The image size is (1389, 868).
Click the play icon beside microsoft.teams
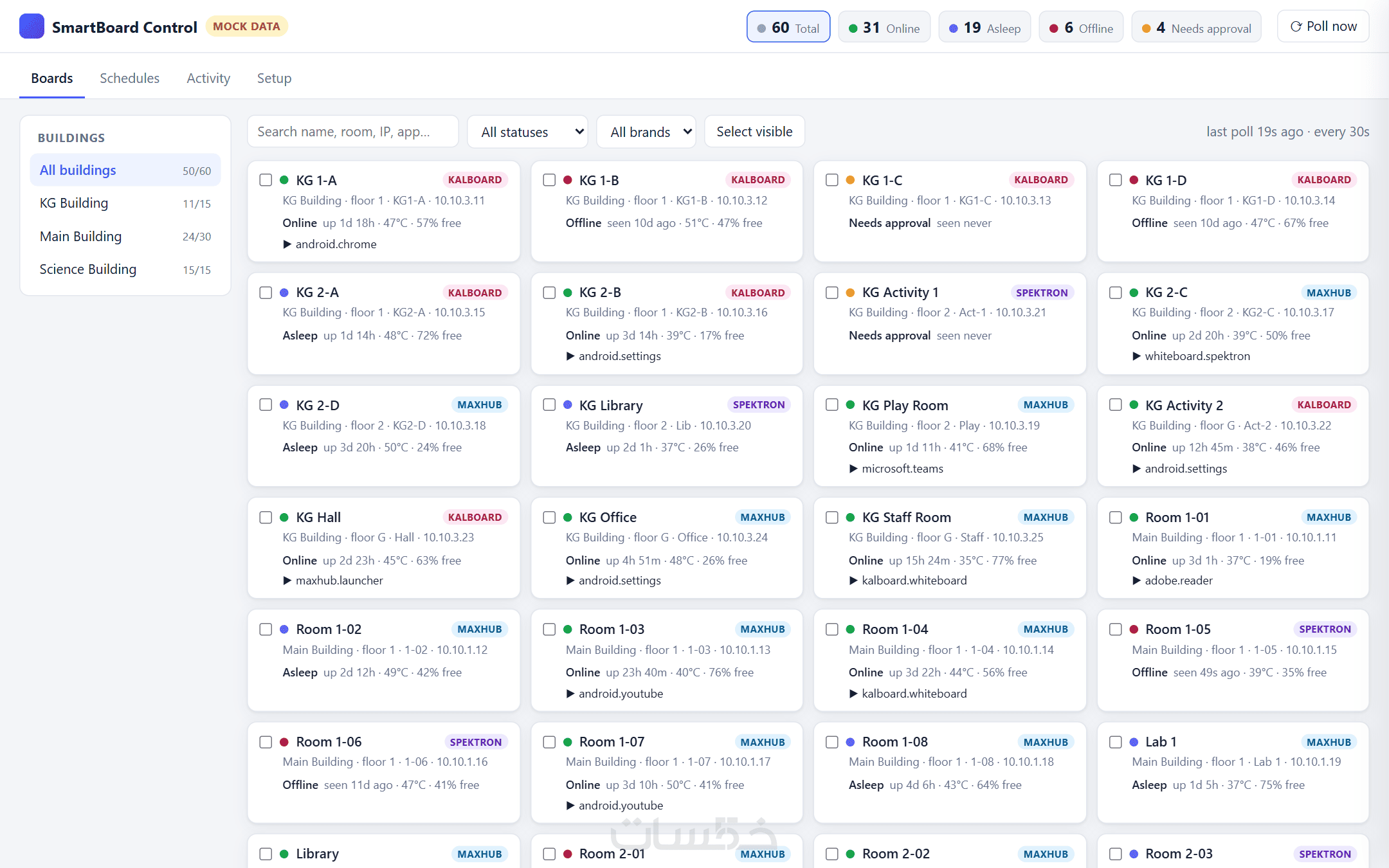click(x=853, y=469)
